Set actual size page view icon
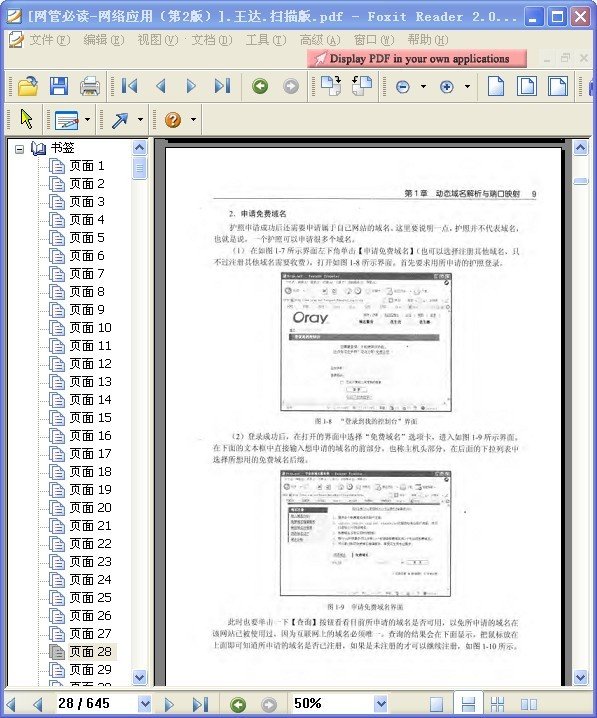This screenshot has height=718, width=597. tap(496, 86)
